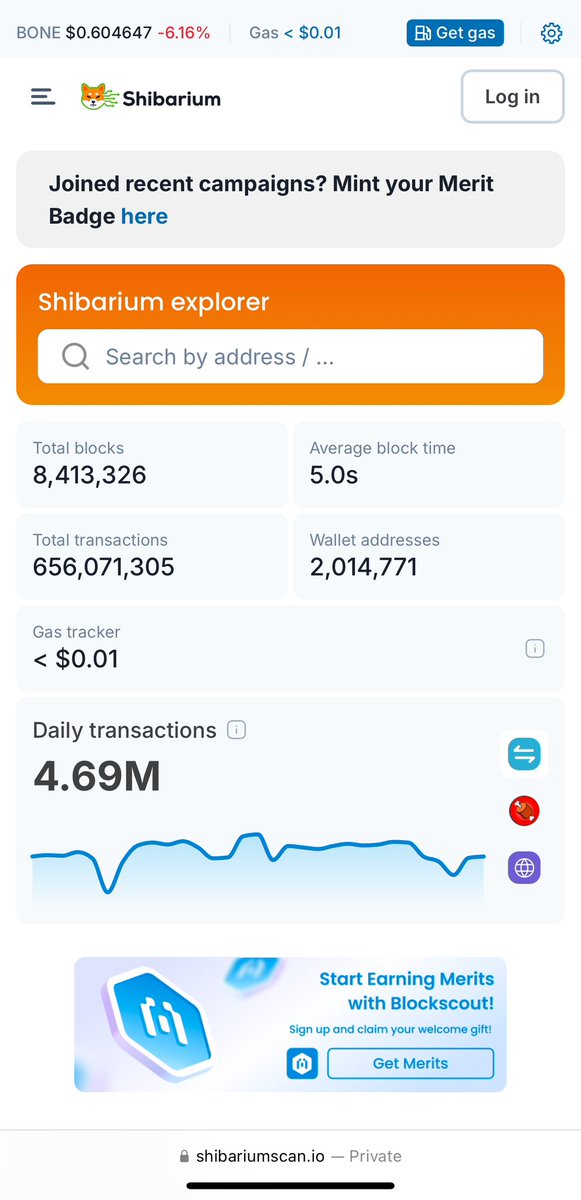Viewport: 581px width, 1200px height.
Task: Click the gas tracker value < $0.01
Action: (x=76, y=659)
